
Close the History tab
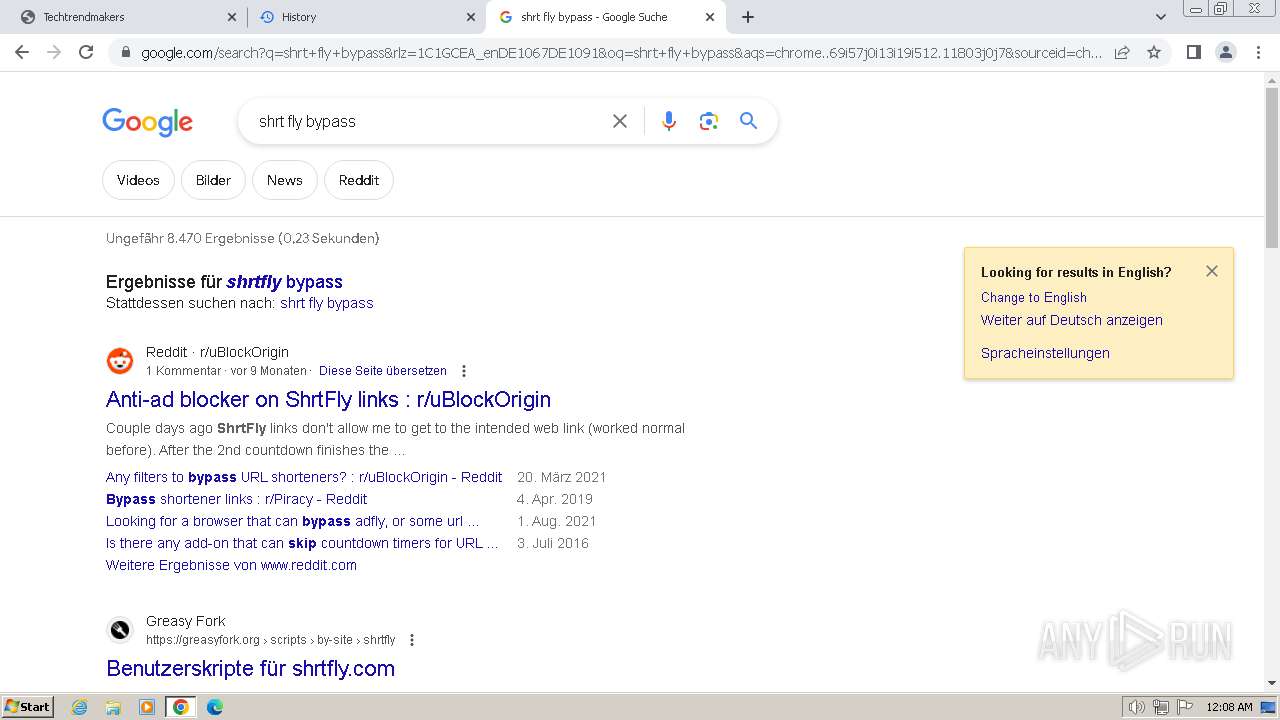(x=471, y=17)
